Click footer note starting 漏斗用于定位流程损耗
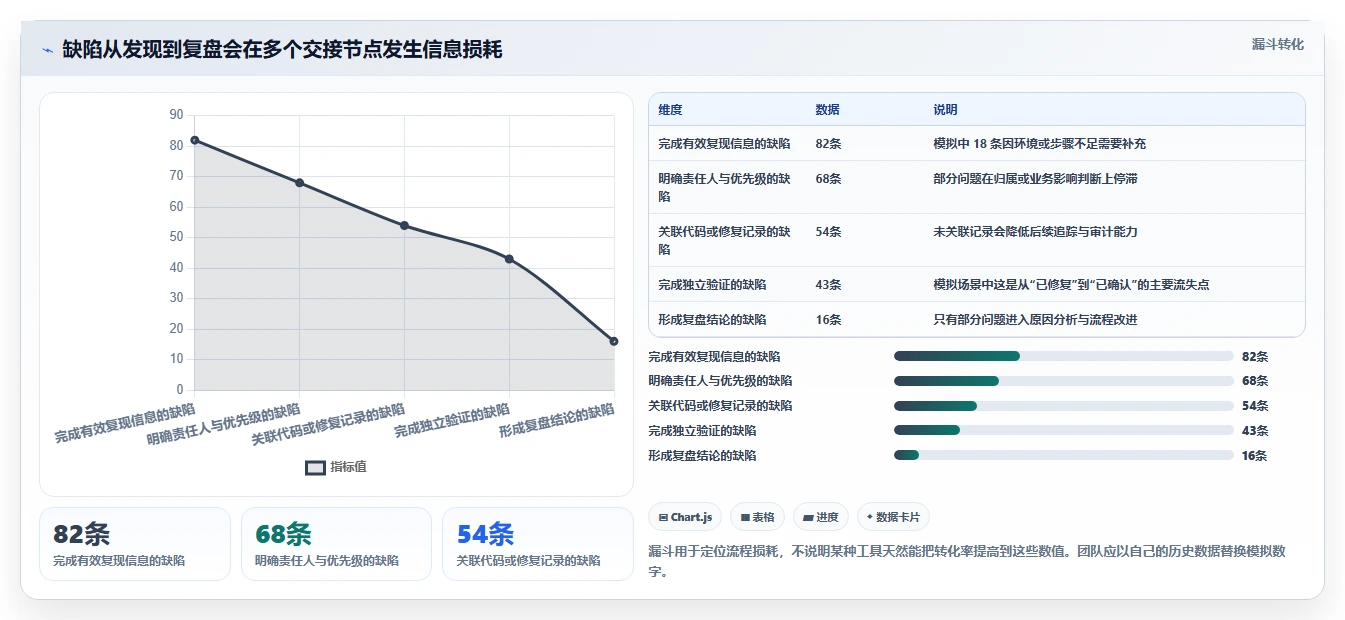 click(x=967, y=561)
